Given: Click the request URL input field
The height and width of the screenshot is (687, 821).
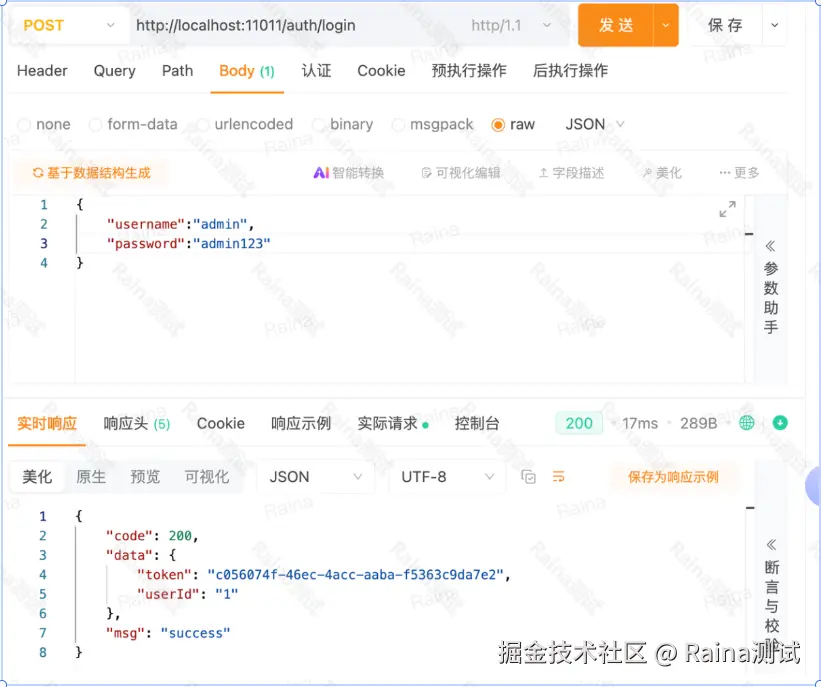Looking at the screenshot, I should pos(293,25).
